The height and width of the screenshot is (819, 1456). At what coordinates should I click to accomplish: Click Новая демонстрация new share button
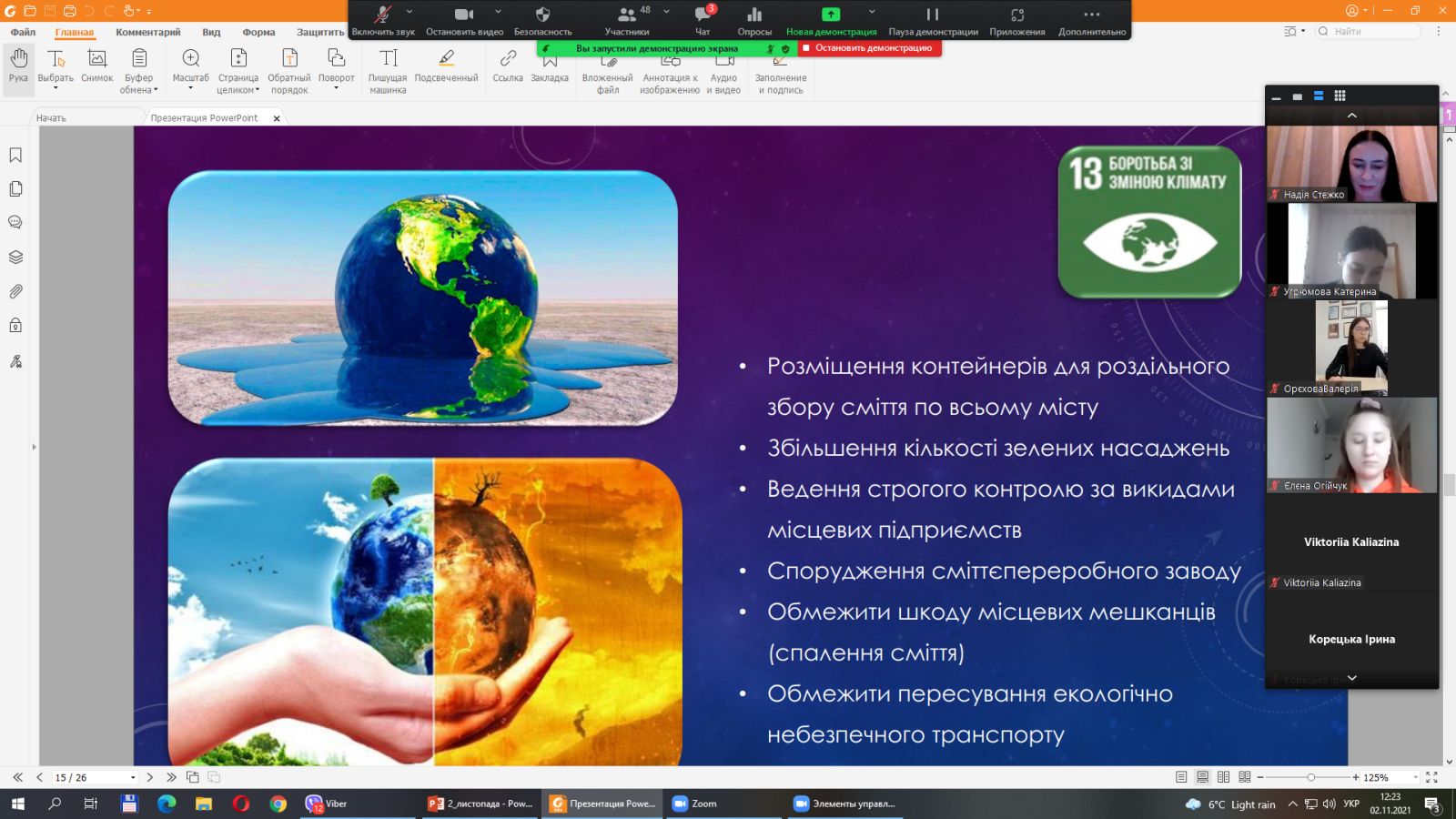[x=831, y=20]
